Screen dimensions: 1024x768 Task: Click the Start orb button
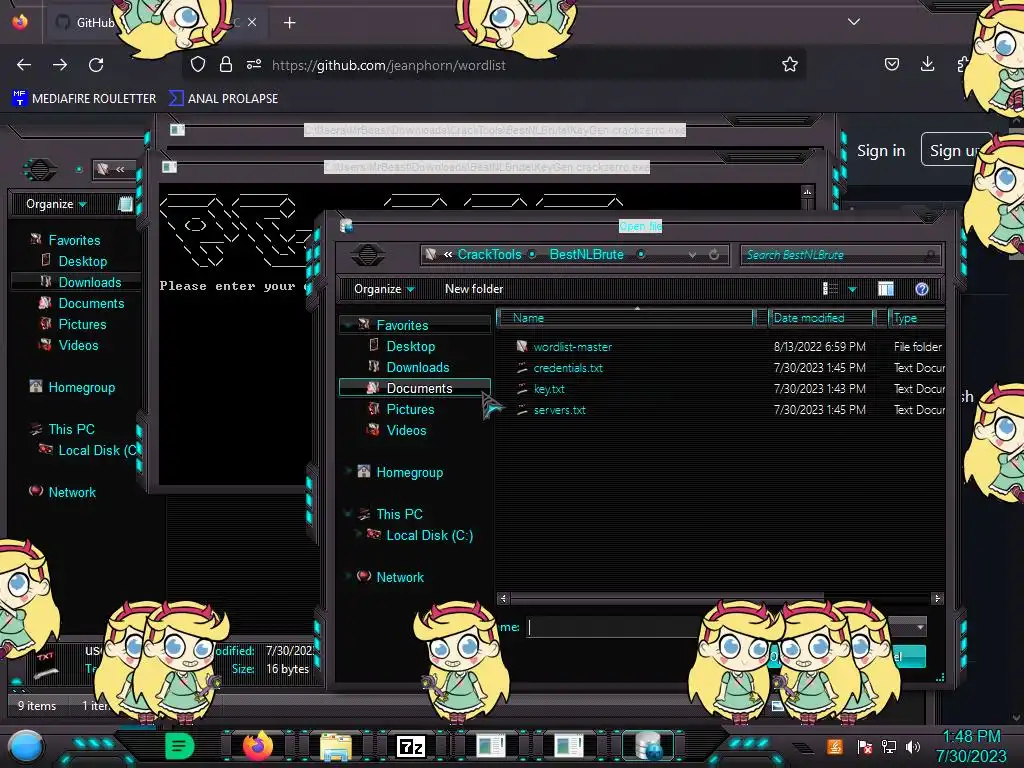25,746
